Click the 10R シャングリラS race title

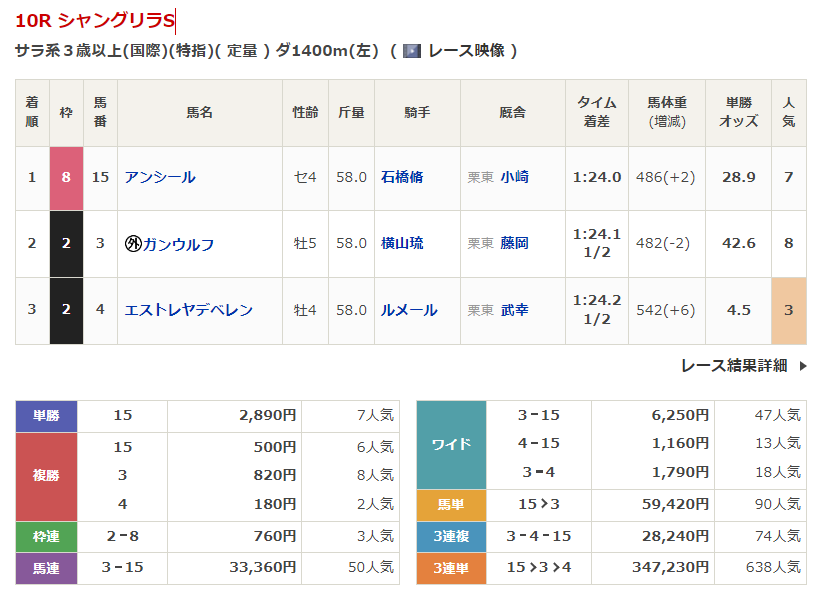pyautogui.click(x=95, y=20)
